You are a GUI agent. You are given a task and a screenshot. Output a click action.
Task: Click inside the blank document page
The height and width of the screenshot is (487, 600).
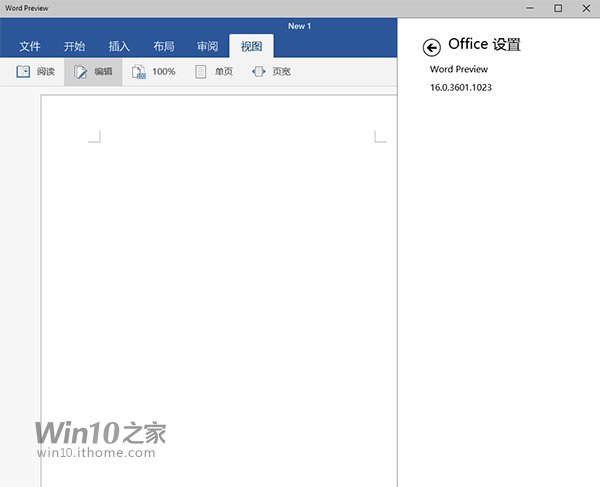pyautogui.click(x=219, y=291)
